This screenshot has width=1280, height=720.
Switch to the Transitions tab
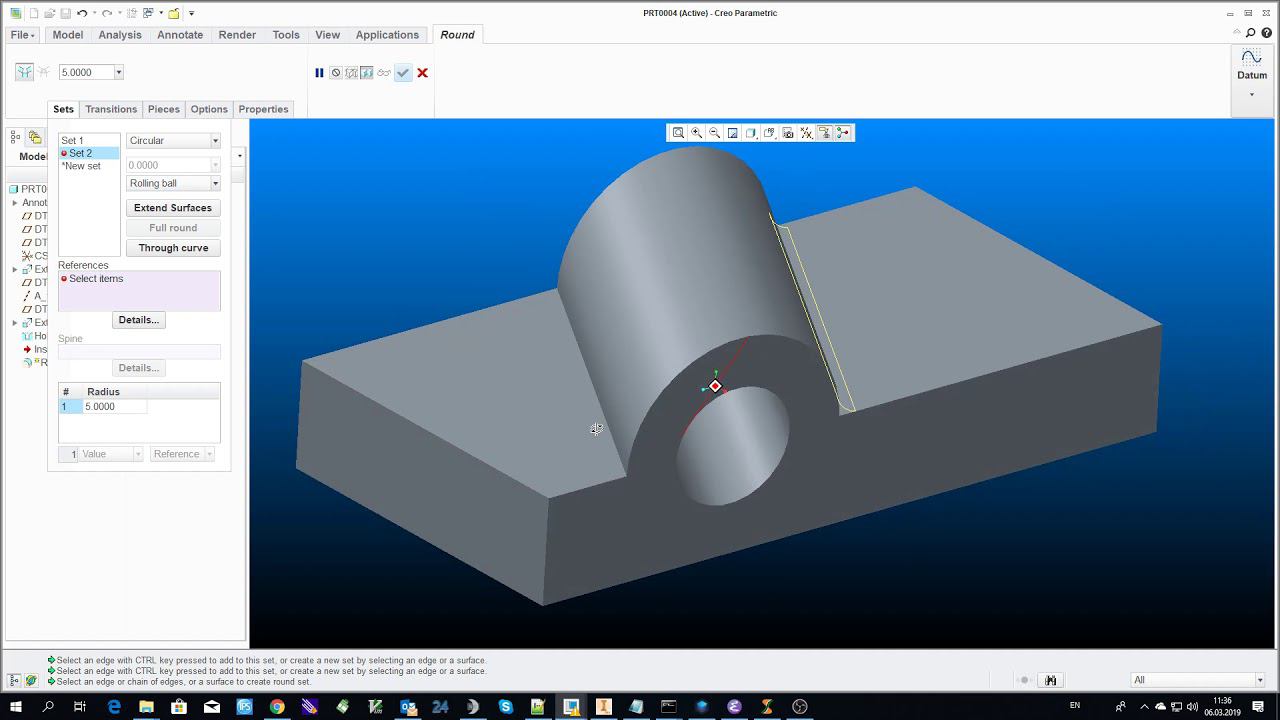[111, 109]
